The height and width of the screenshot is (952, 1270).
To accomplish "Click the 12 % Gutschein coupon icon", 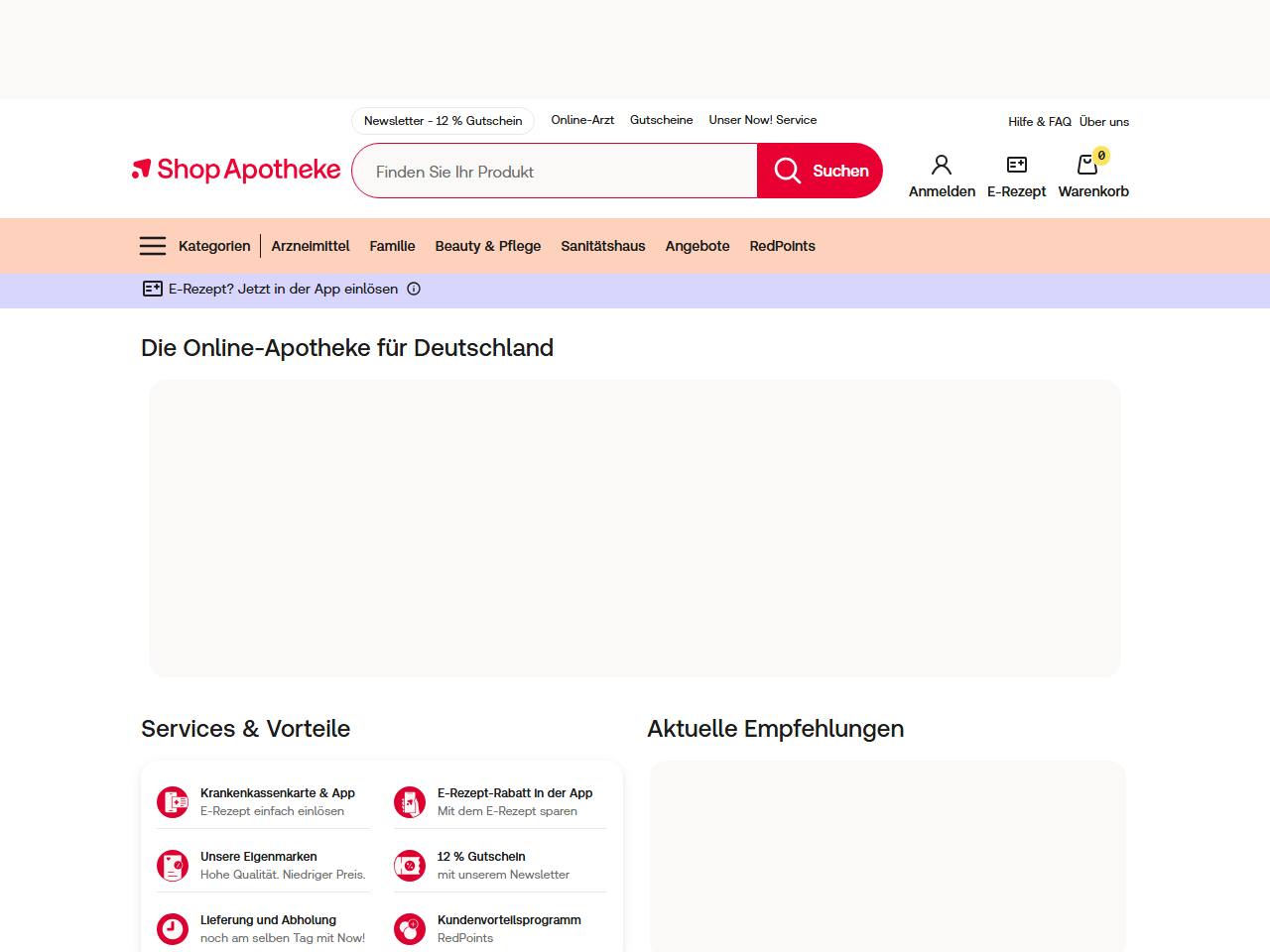I will [x=410, y=866].
